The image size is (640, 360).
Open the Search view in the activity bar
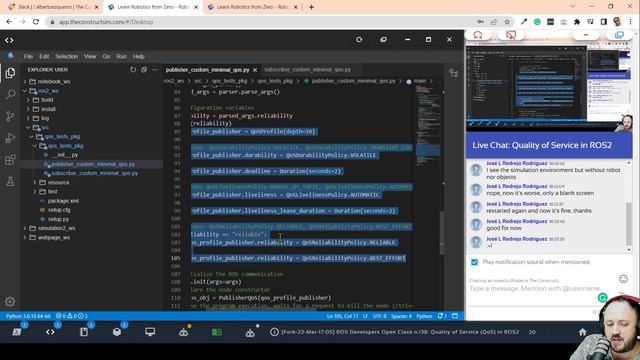(10, 94)
